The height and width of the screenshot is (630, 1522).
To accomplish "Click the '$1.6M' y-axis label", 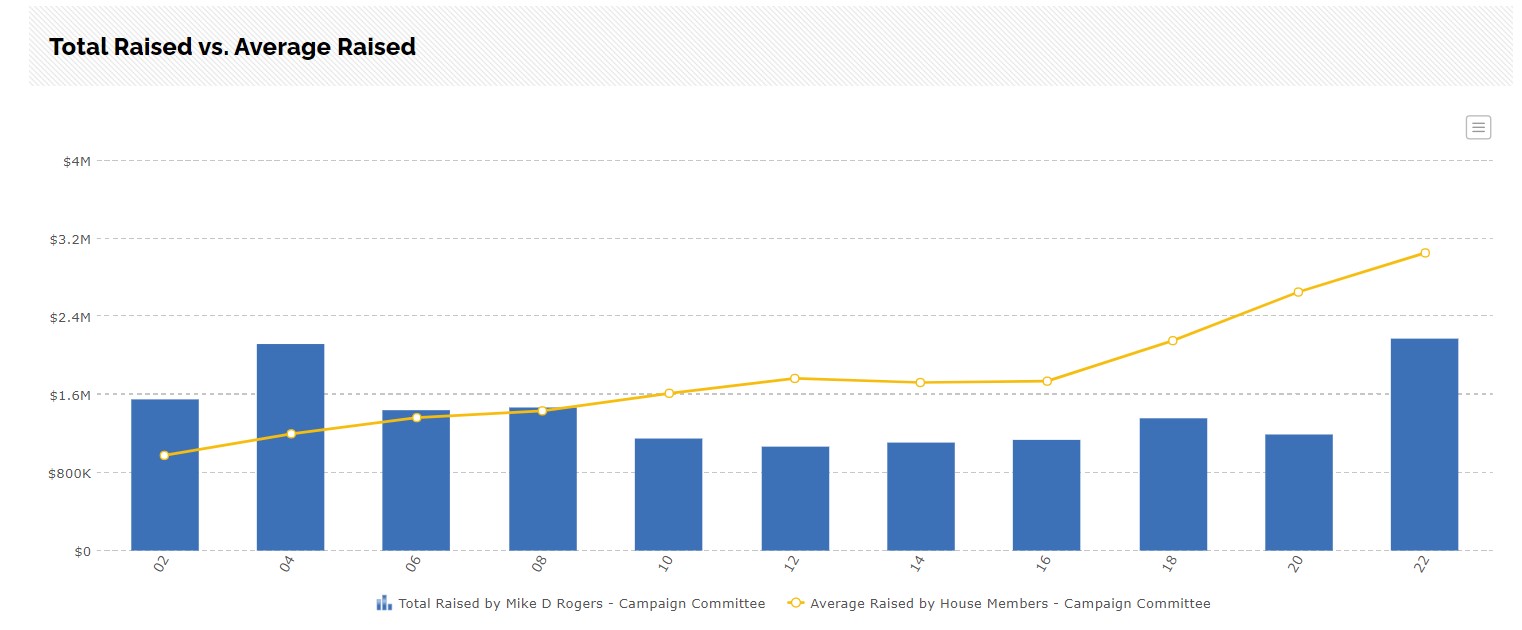I will [x=70, y=395].
